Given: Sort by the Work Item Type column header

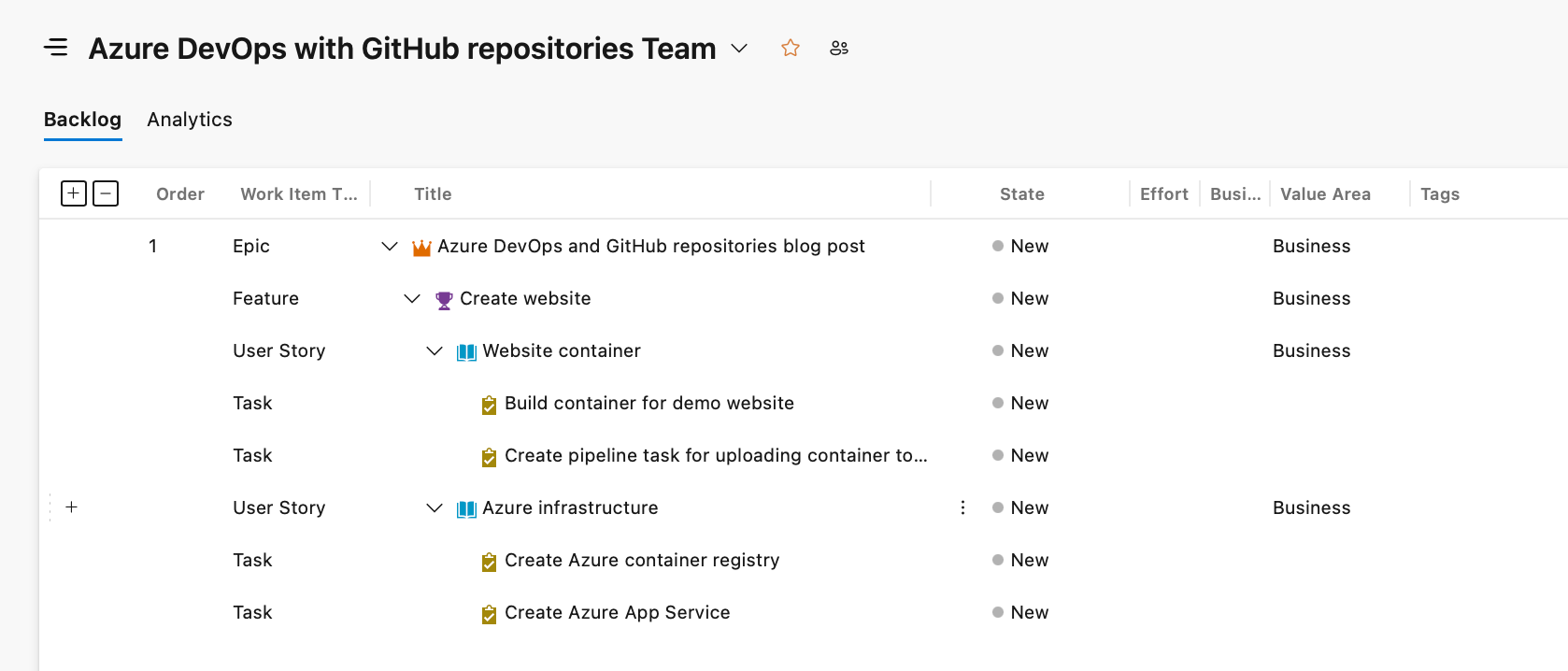Looking at the screenshot, I should coord(299,193).
